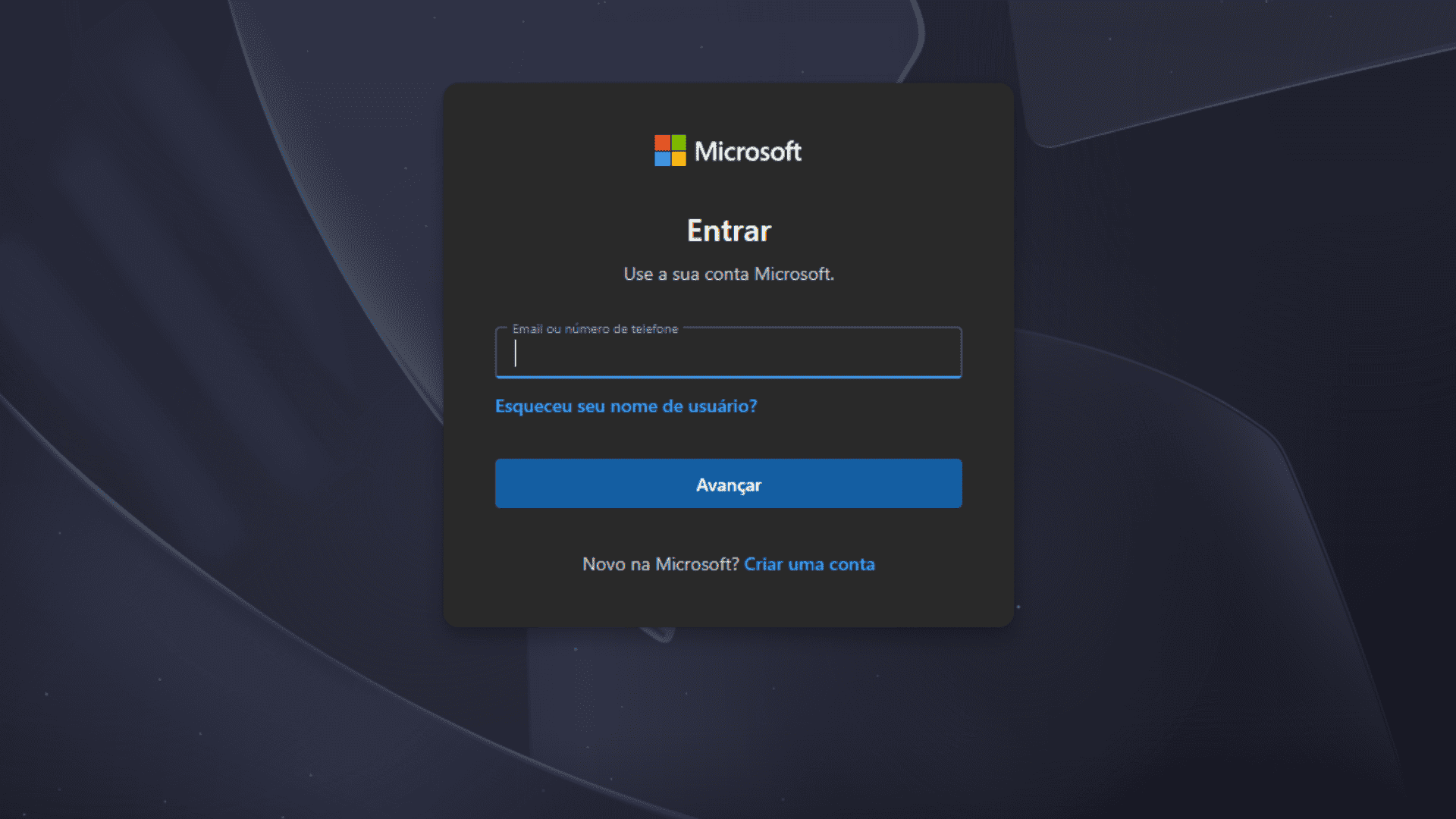Open the Criar uma conta link

810,564
